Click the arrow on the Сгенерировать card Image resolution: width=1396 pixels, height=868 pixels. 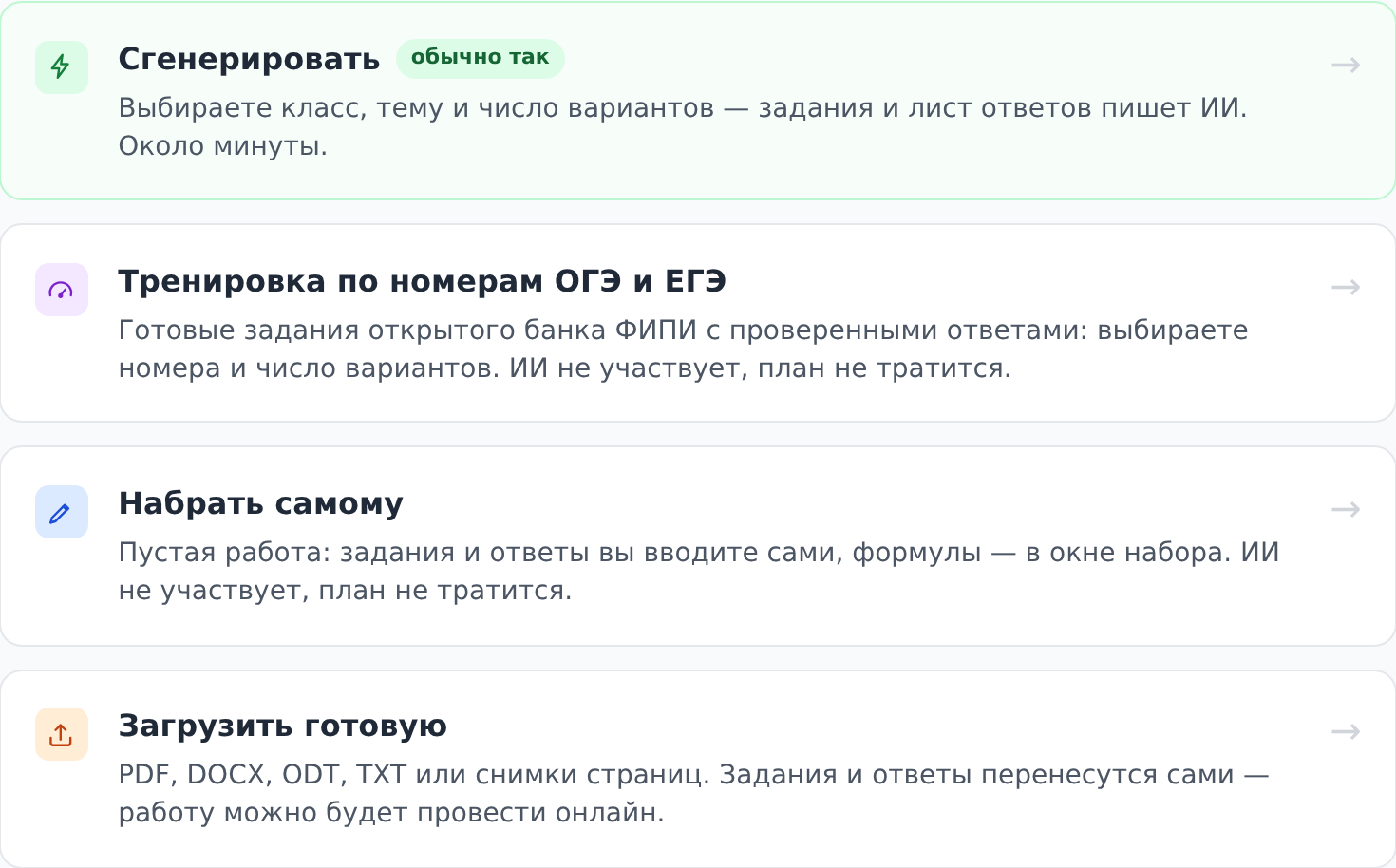coord(1346,65)
